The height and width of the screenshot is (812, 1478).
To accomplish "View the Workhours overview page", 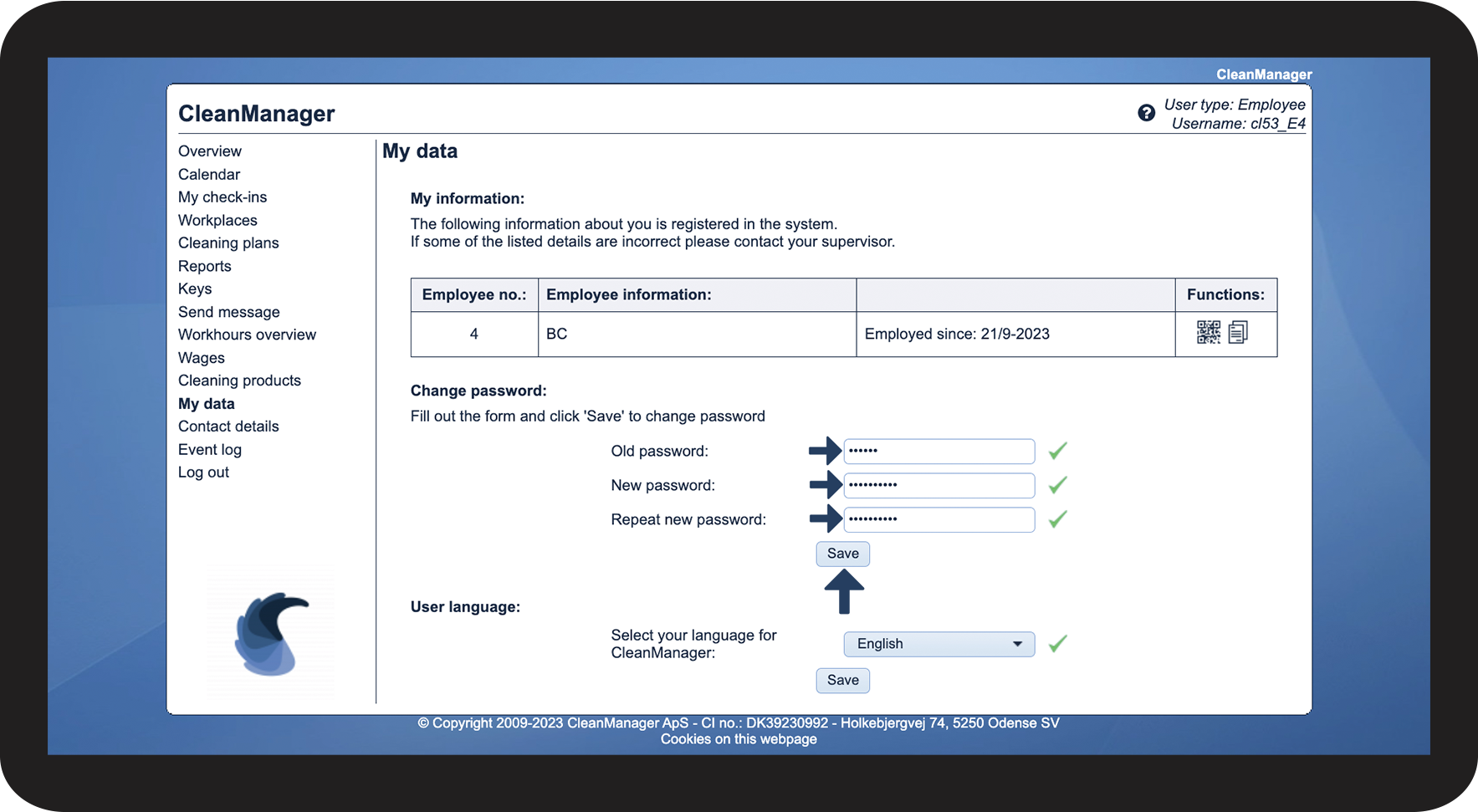I will coord(247,335).
